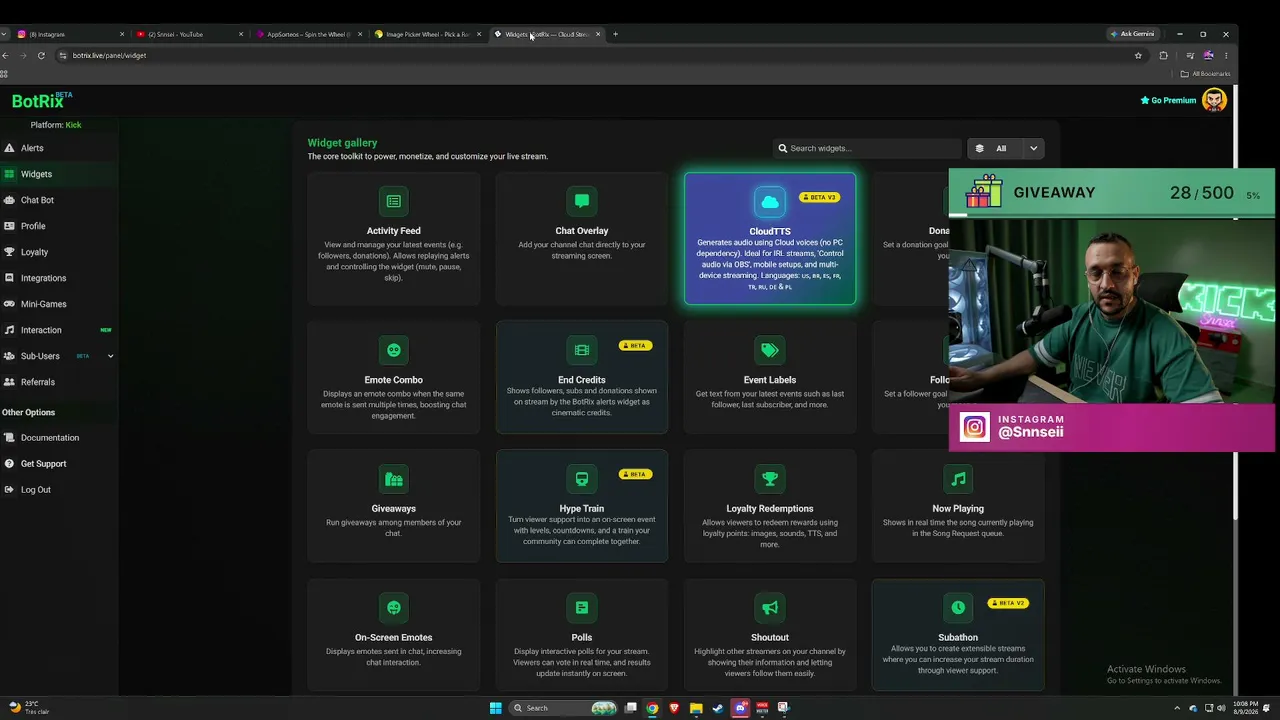Click the Ask Gemini button
Viewport: 1280px width, 720px height.
[1132, 34]
